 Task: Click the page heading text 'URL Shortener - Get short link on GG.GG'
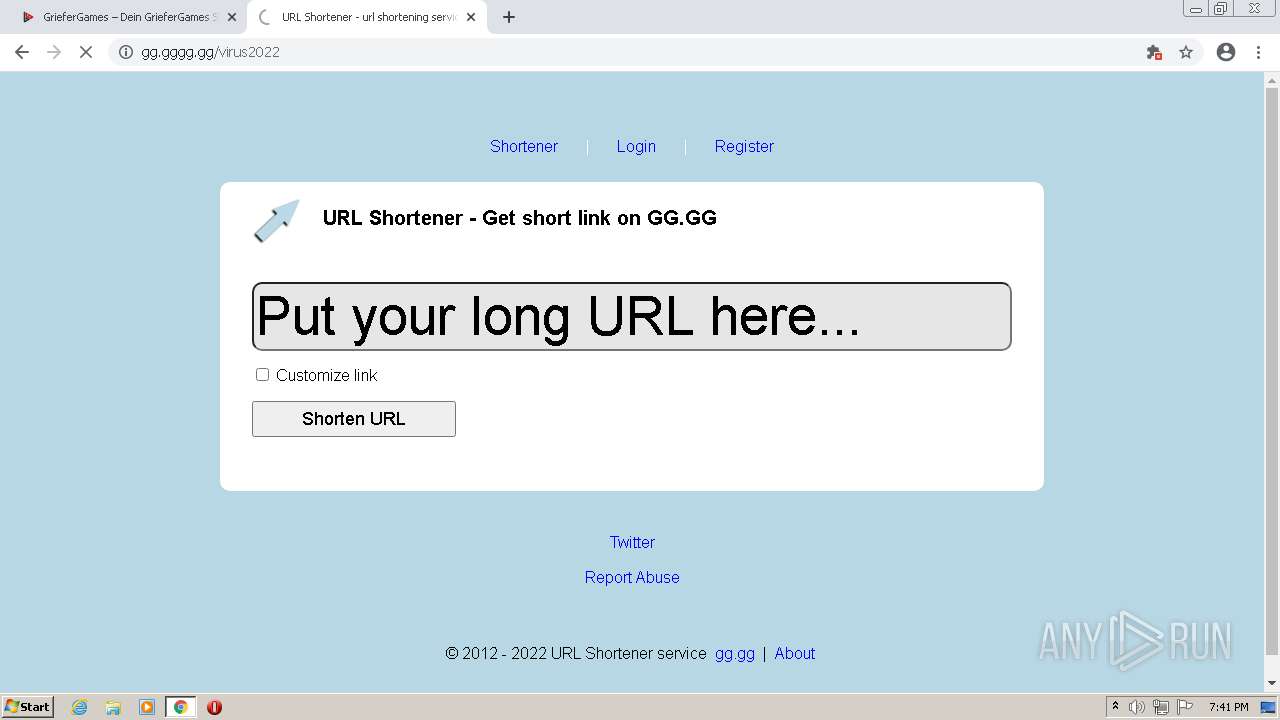pyautogui.click(x=520, y=218)
